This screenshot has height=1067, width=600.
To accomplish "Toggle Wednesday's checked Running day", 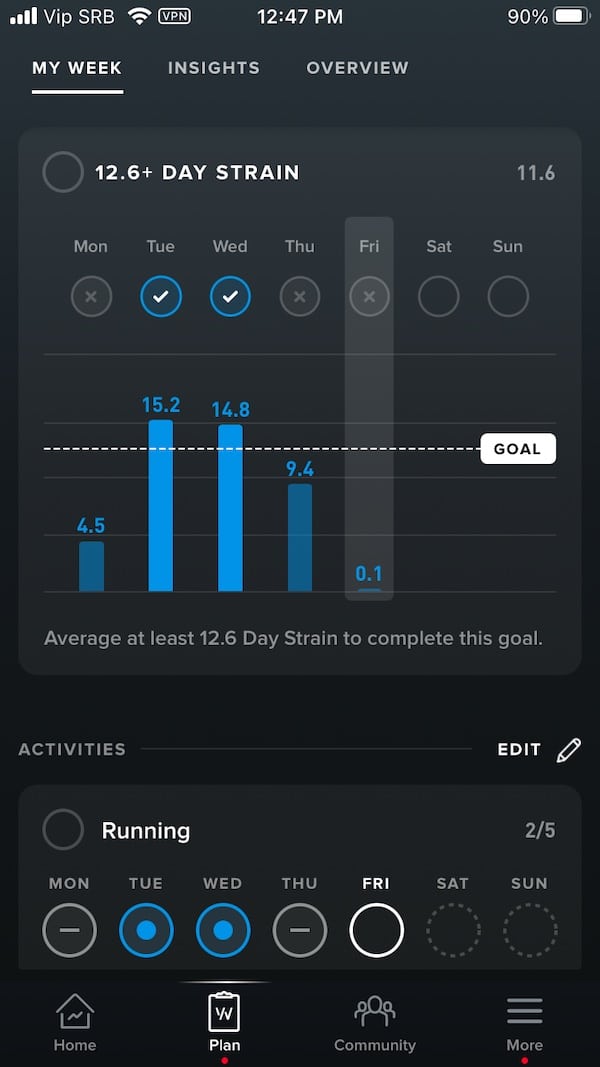I will [x=222, y=930].
